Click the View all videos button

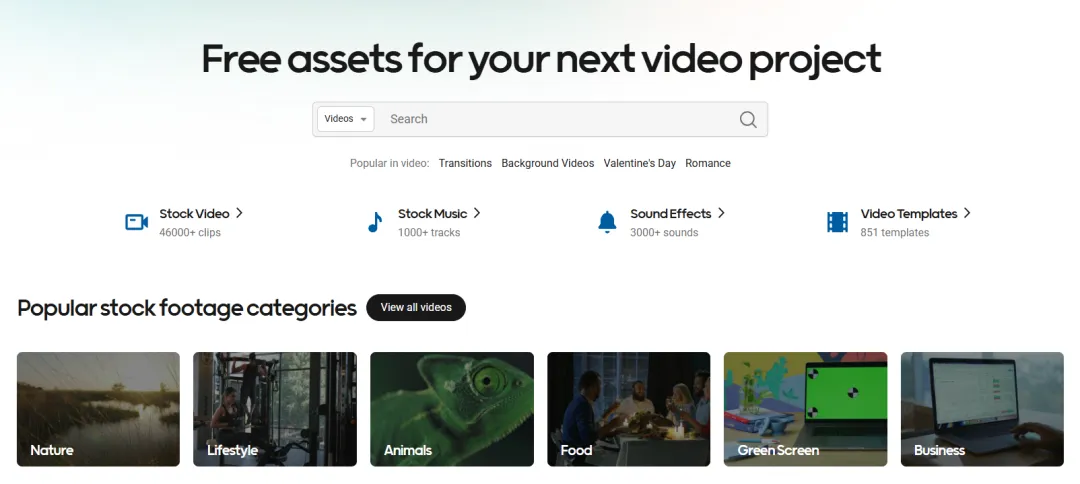pyautogui.click(x=416, y=307)
